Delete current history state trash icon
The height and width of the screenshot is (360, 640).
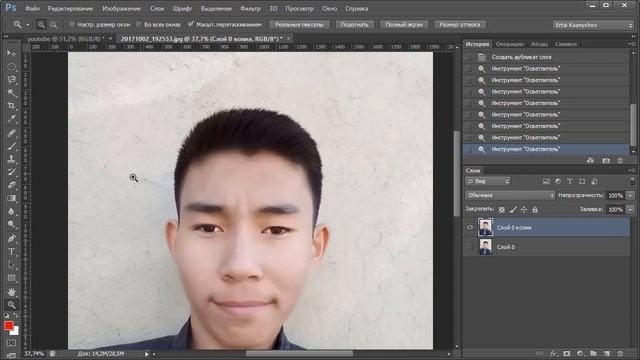tap(620, 160)
